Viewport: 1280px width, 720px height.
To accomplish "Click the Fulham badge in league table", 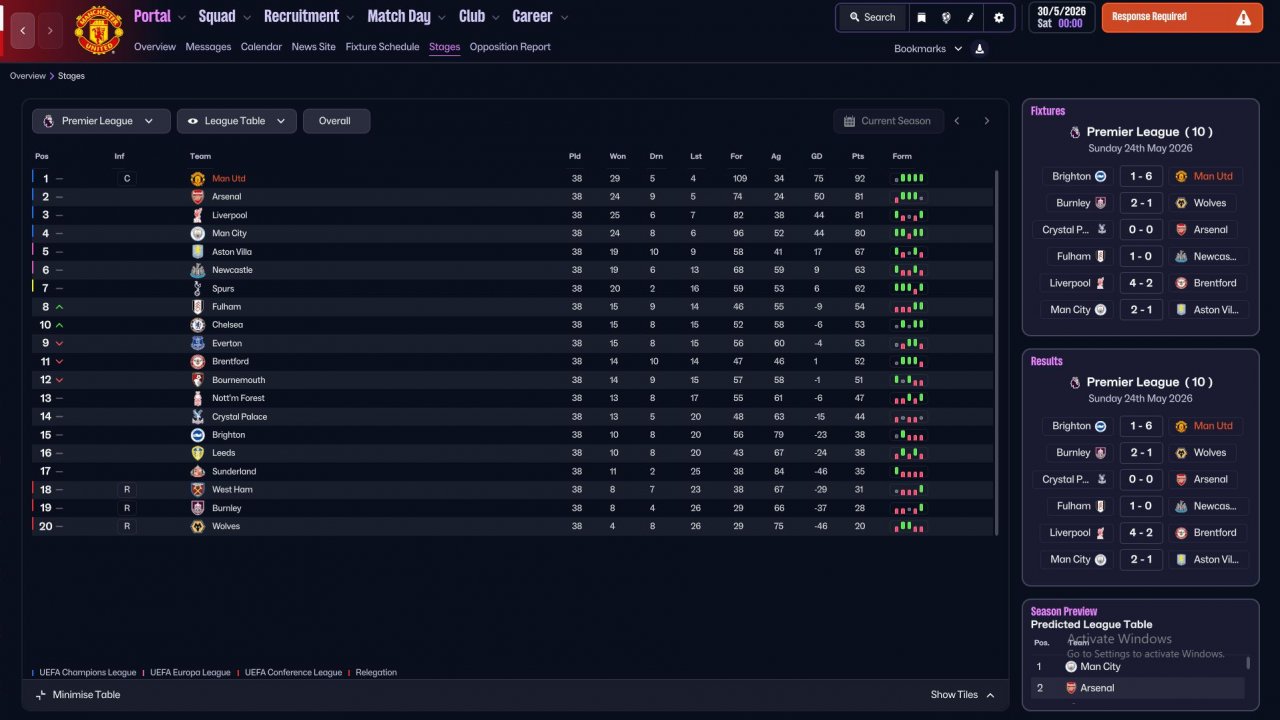I will click(x=198, y=307).
